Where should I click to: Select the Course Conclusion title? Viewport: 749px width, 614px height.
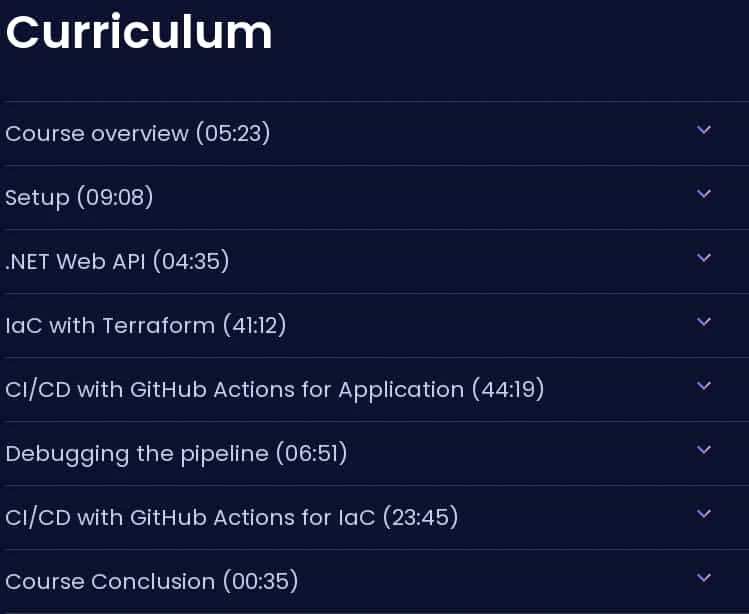[x=152, y=582]
